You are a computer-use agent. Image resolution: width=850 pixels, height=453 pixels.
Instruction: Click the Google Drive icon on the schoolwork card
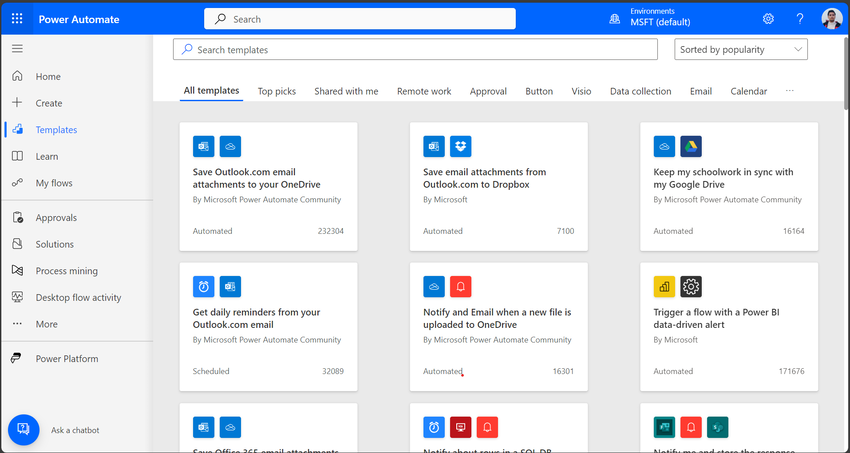pos(691,146)
